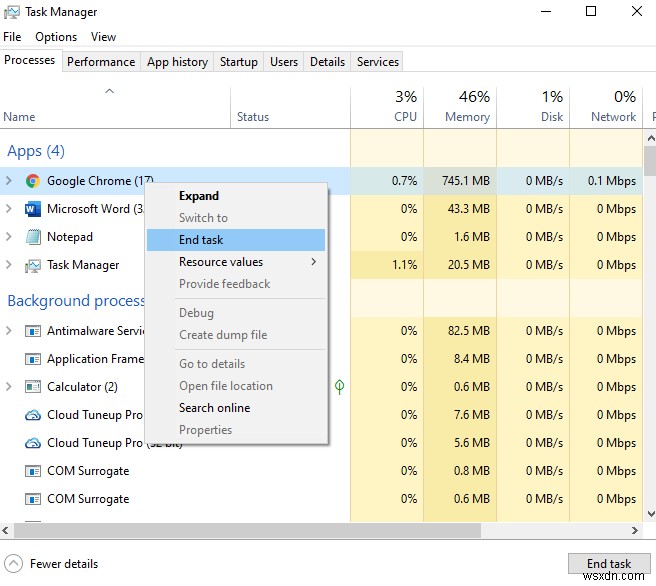The width and height of the screenshot is (656, 586).
Task: Select the Processes tab
Action: coord(30,60)
